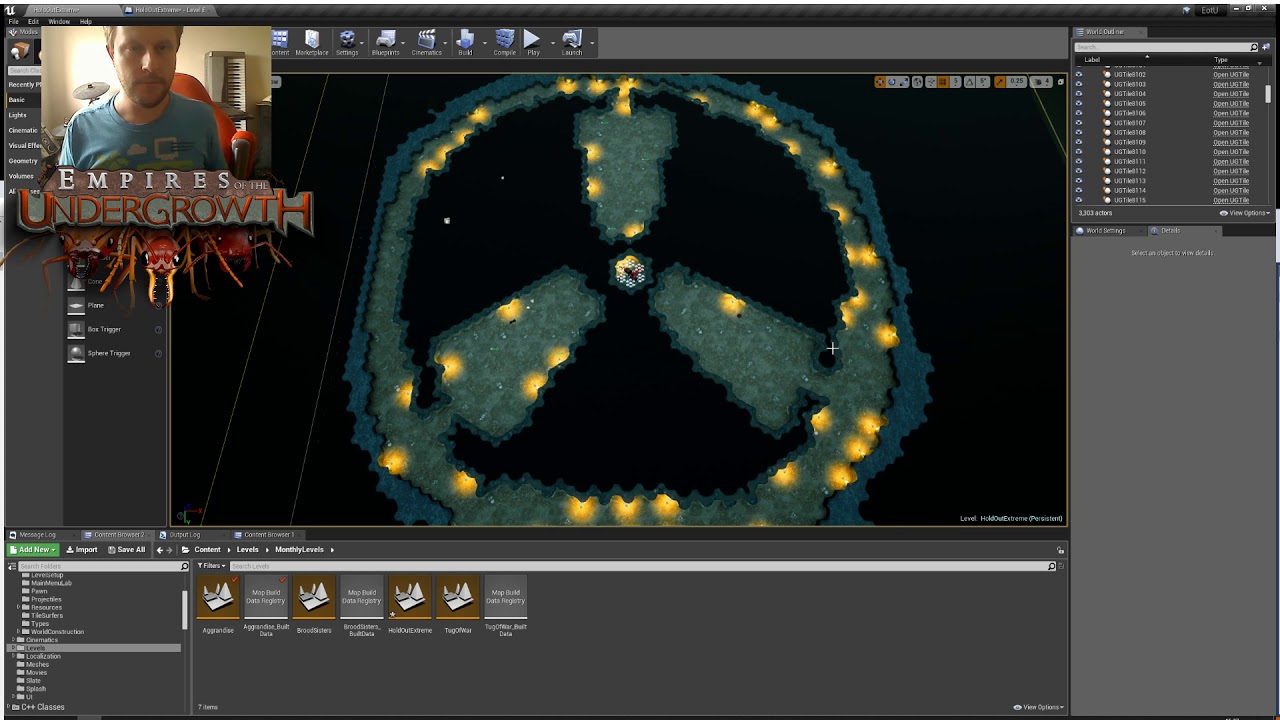Screen dimensions: 1280x720
Task: Toggle visibility of UGTile8102
Action: point(1078,75)
